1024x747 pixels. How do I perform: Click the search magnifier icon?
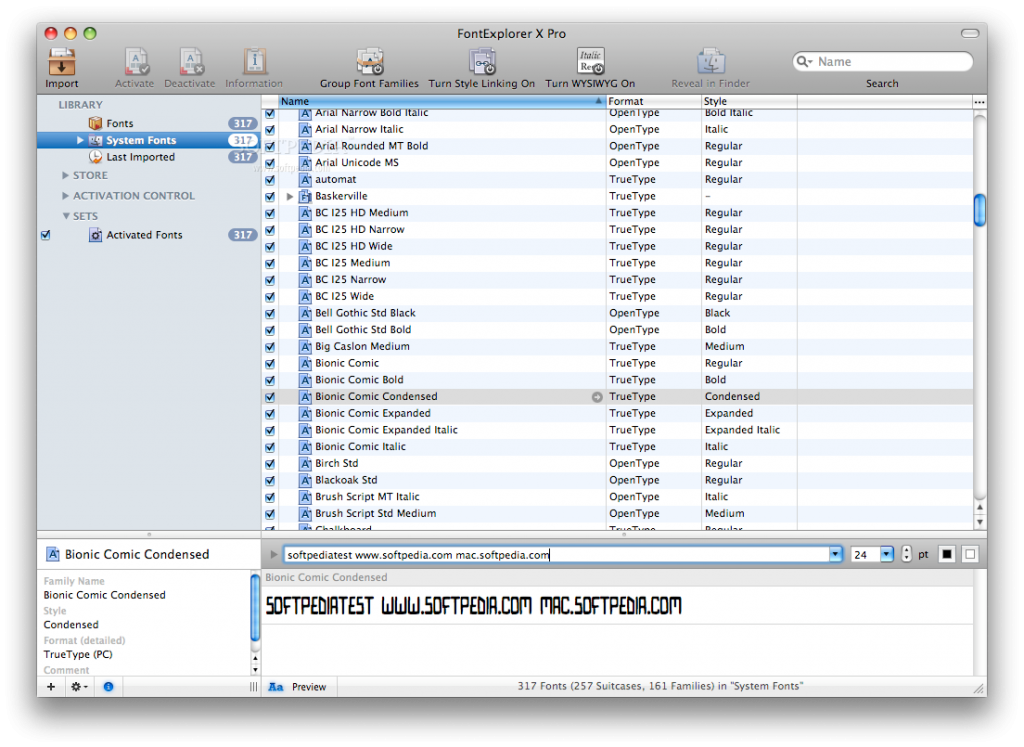[x=804, y=61]
